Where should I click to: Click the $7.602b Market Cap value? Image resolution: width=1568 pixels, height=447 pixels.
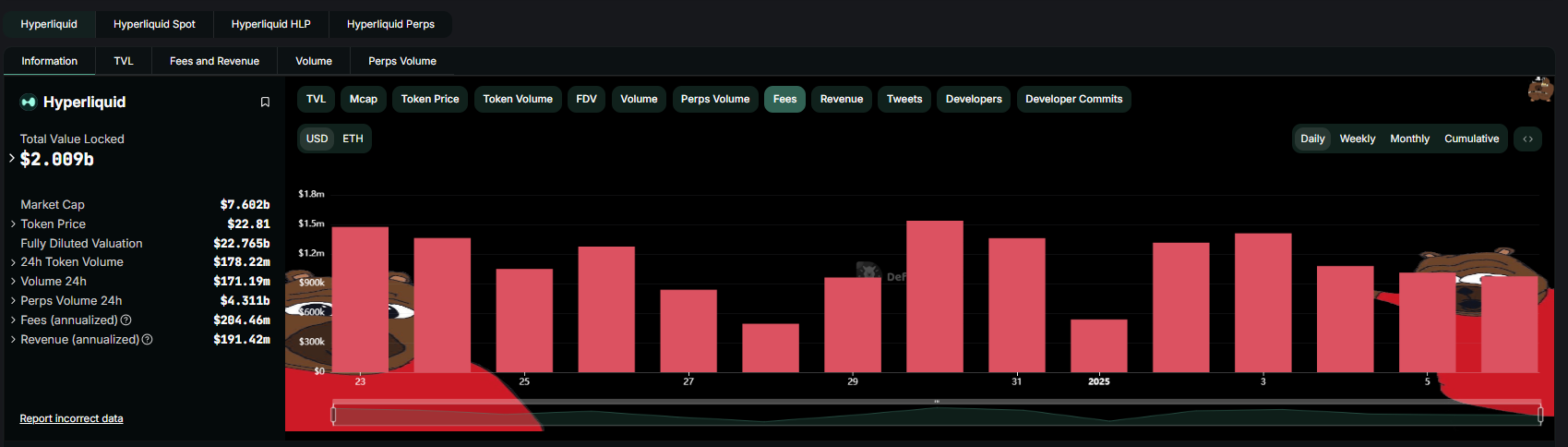245,205
